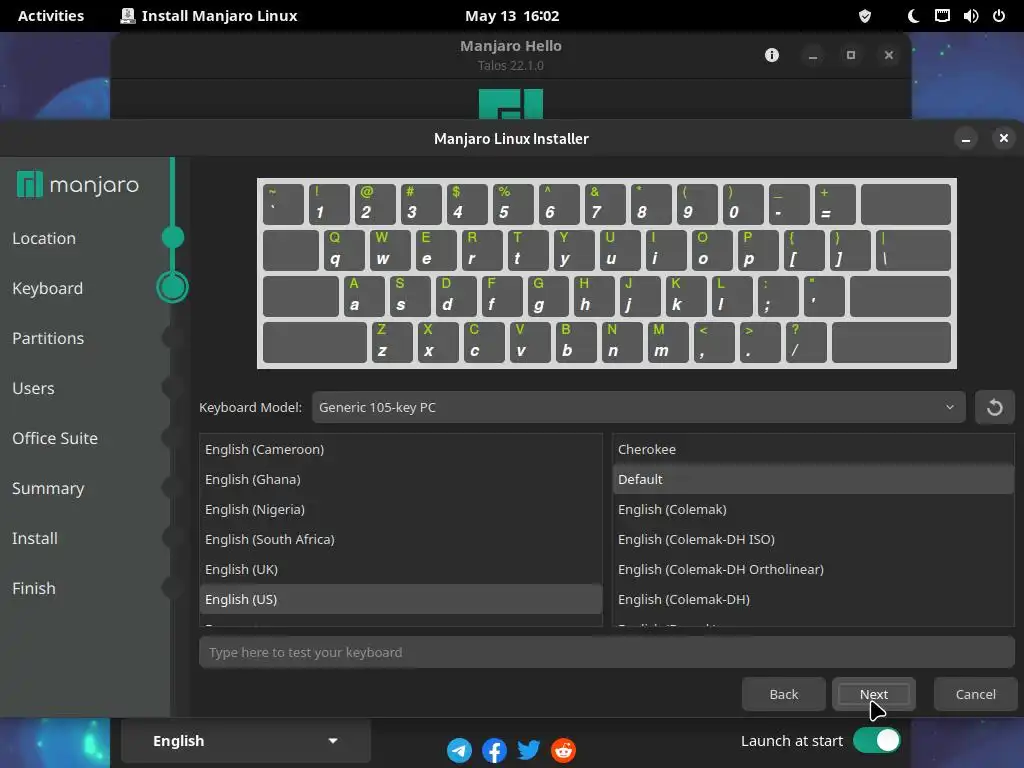Select the Partitions step in sidebar
1024x768 pixels.
(48, 338)
